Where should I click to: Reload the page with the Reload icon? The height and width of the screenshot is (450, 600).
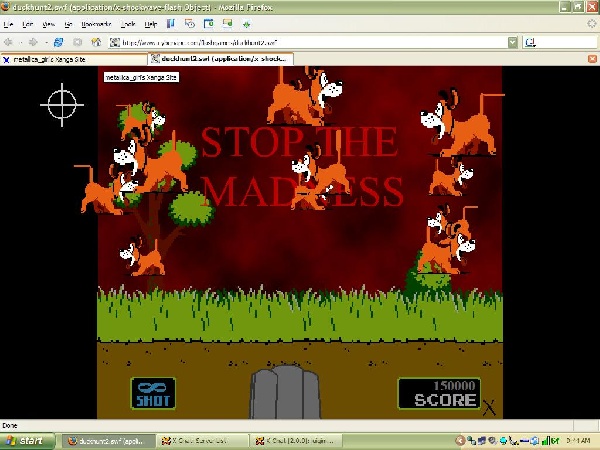pyautogui.click(x=59, y=42)
